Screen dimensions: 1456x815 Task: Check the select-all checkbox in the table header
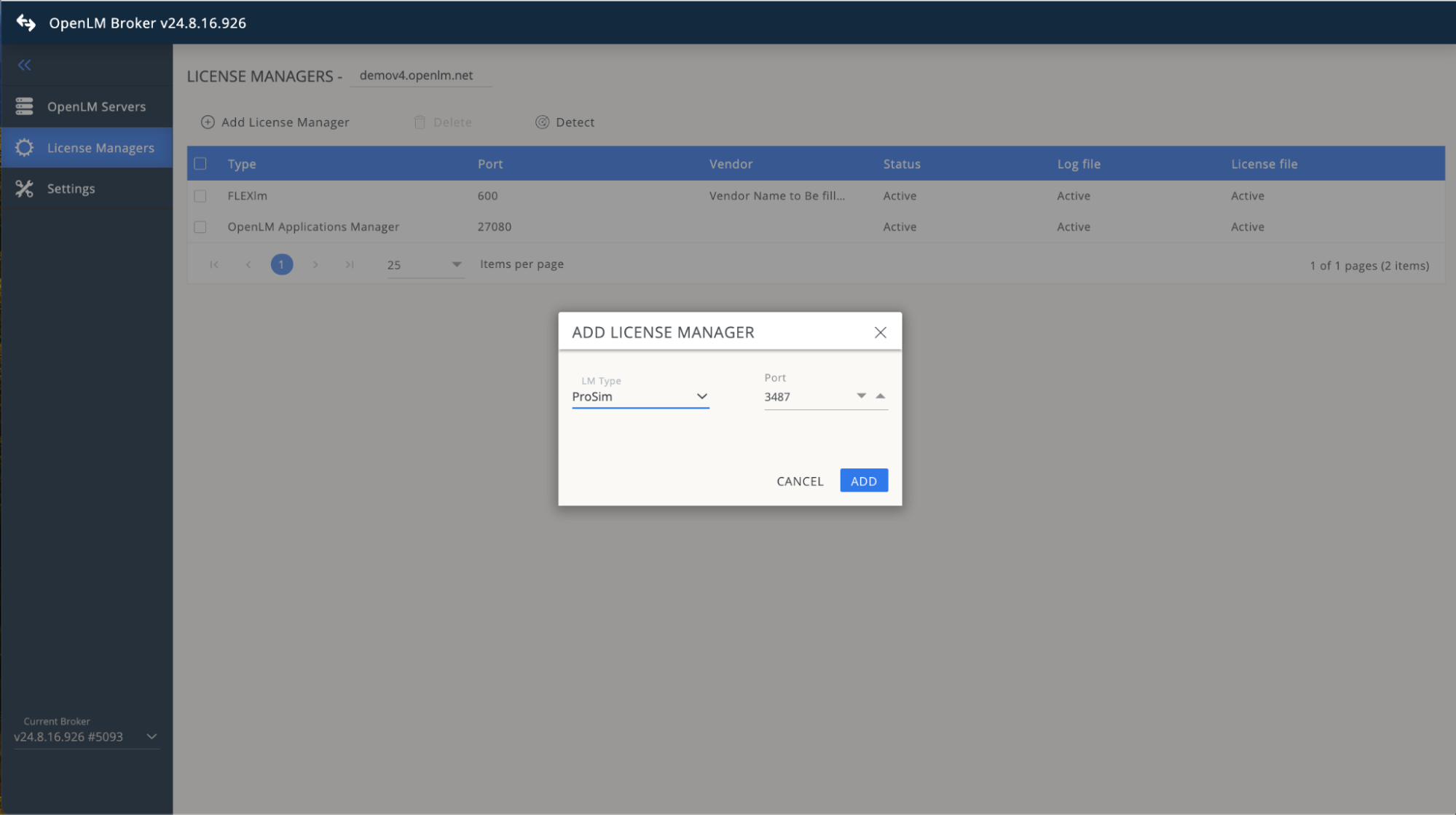[200, 163]
